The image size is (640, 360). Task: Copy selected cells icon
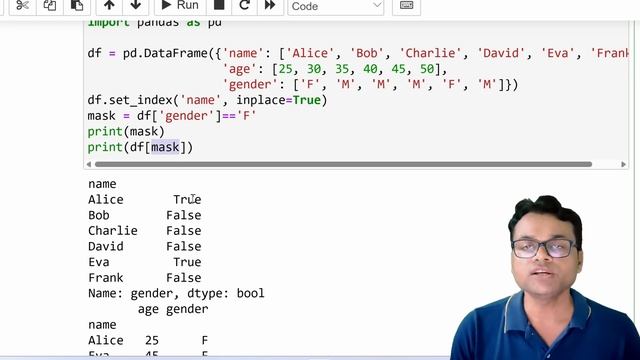(x=50, y=6)
